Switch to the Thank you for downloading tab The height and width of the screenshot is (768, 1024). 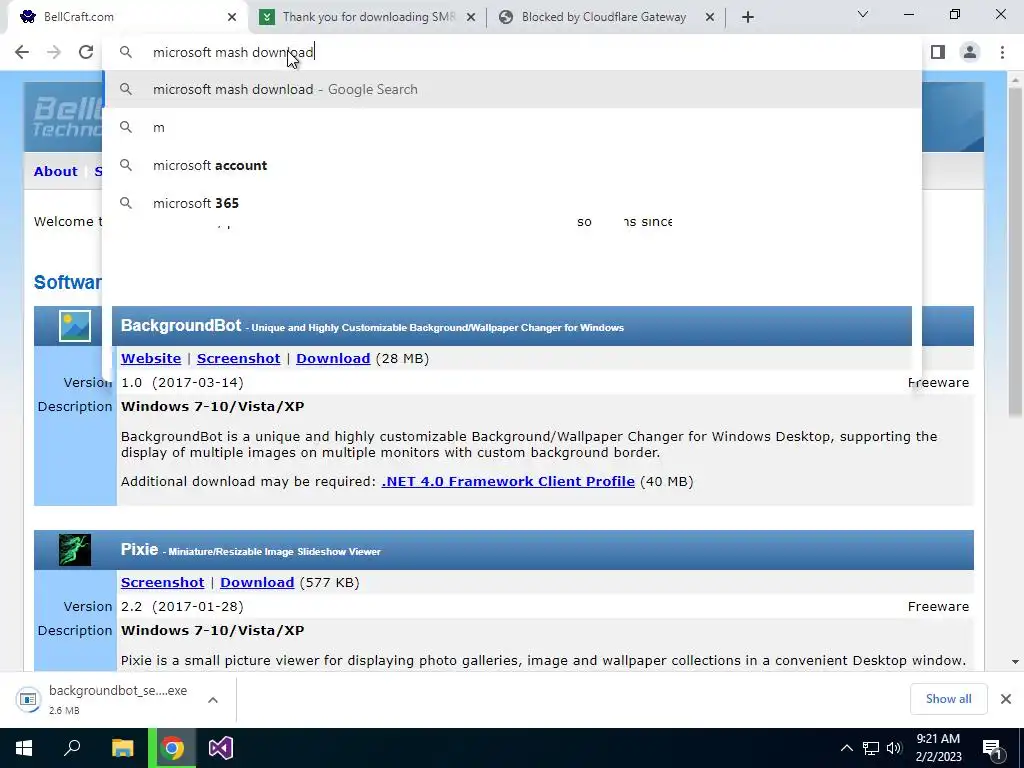[x=367, y=17]
